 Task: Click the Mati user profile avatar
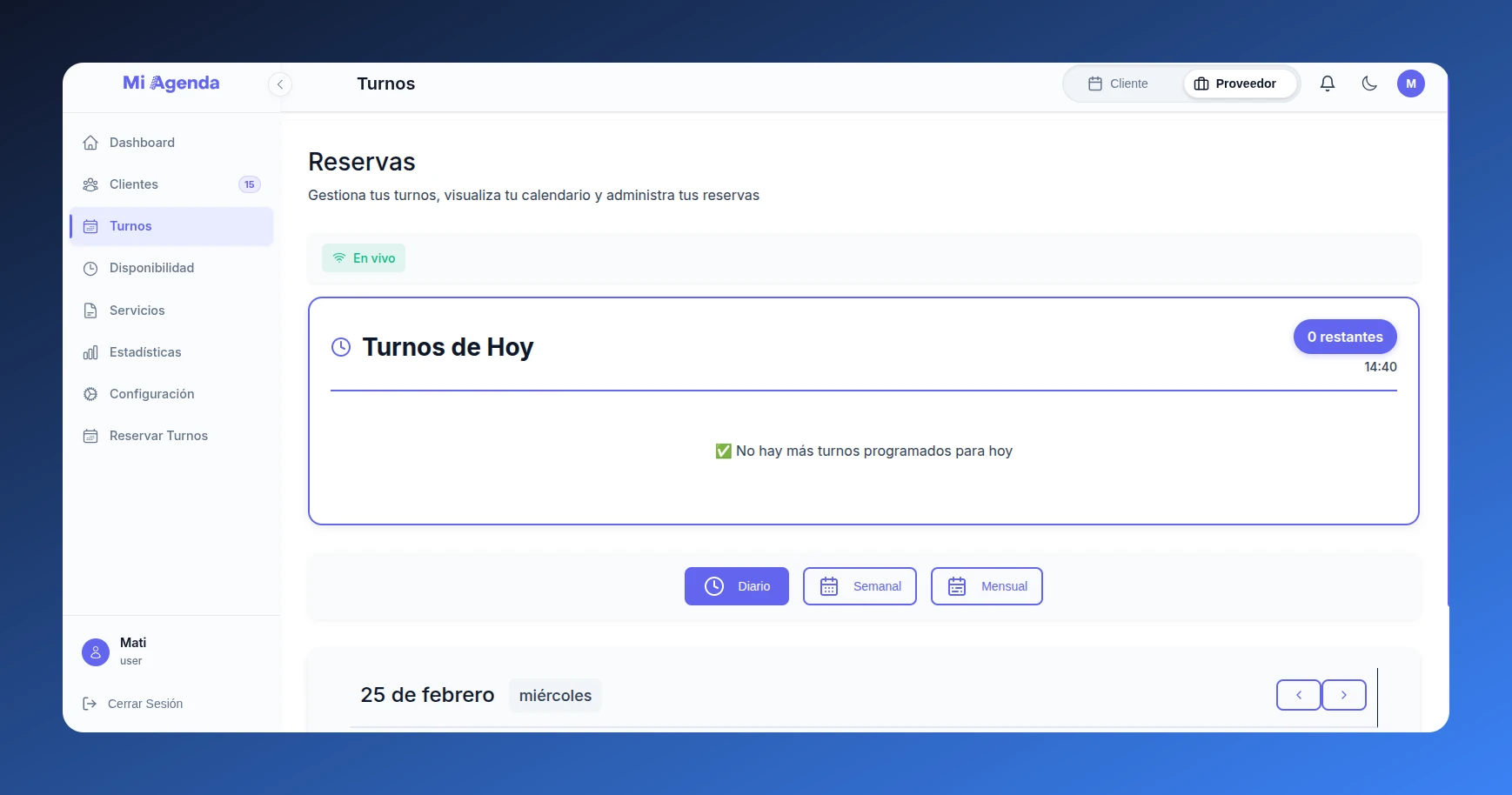[96, 651]
